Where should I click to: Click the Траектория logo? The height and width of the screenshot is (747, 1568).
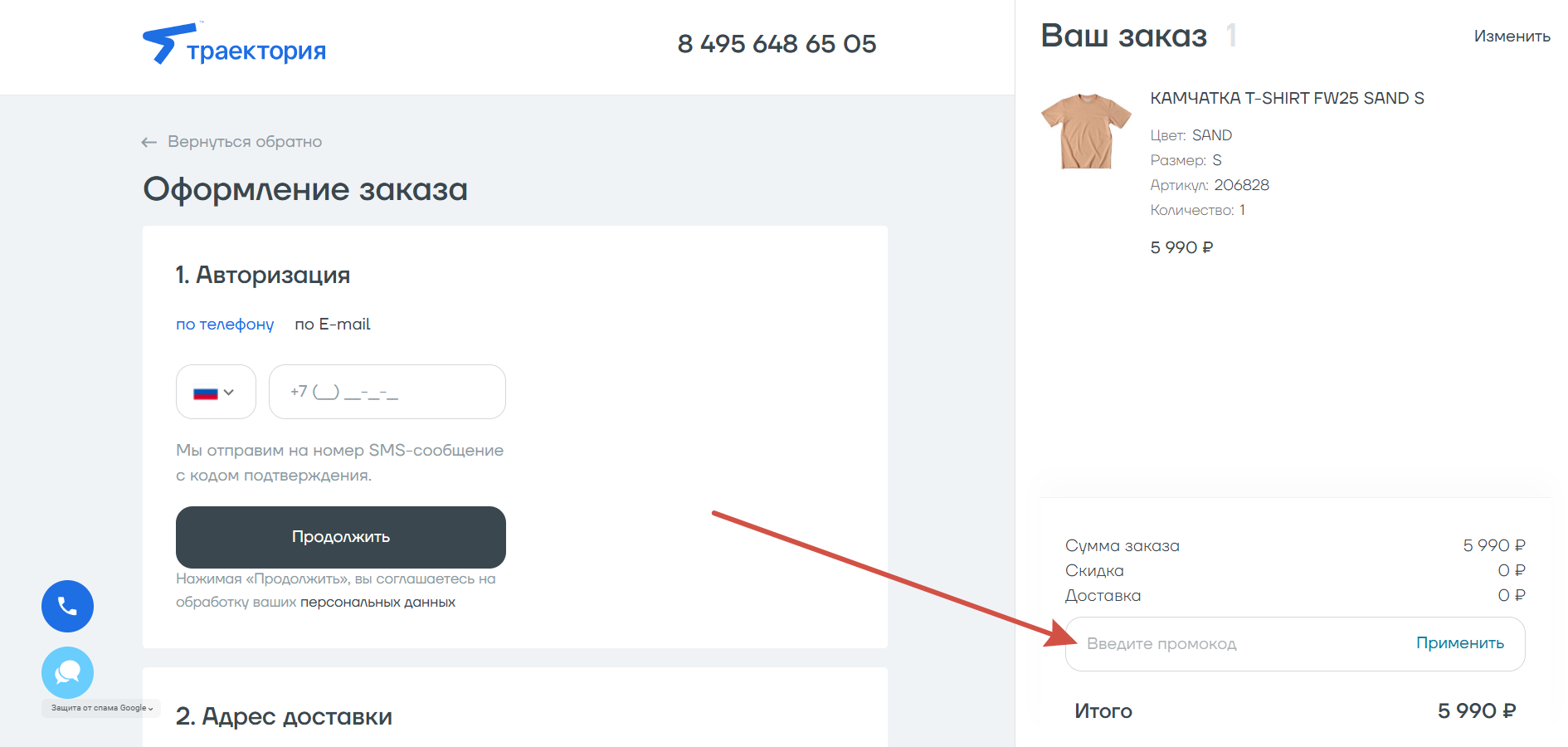234,44
